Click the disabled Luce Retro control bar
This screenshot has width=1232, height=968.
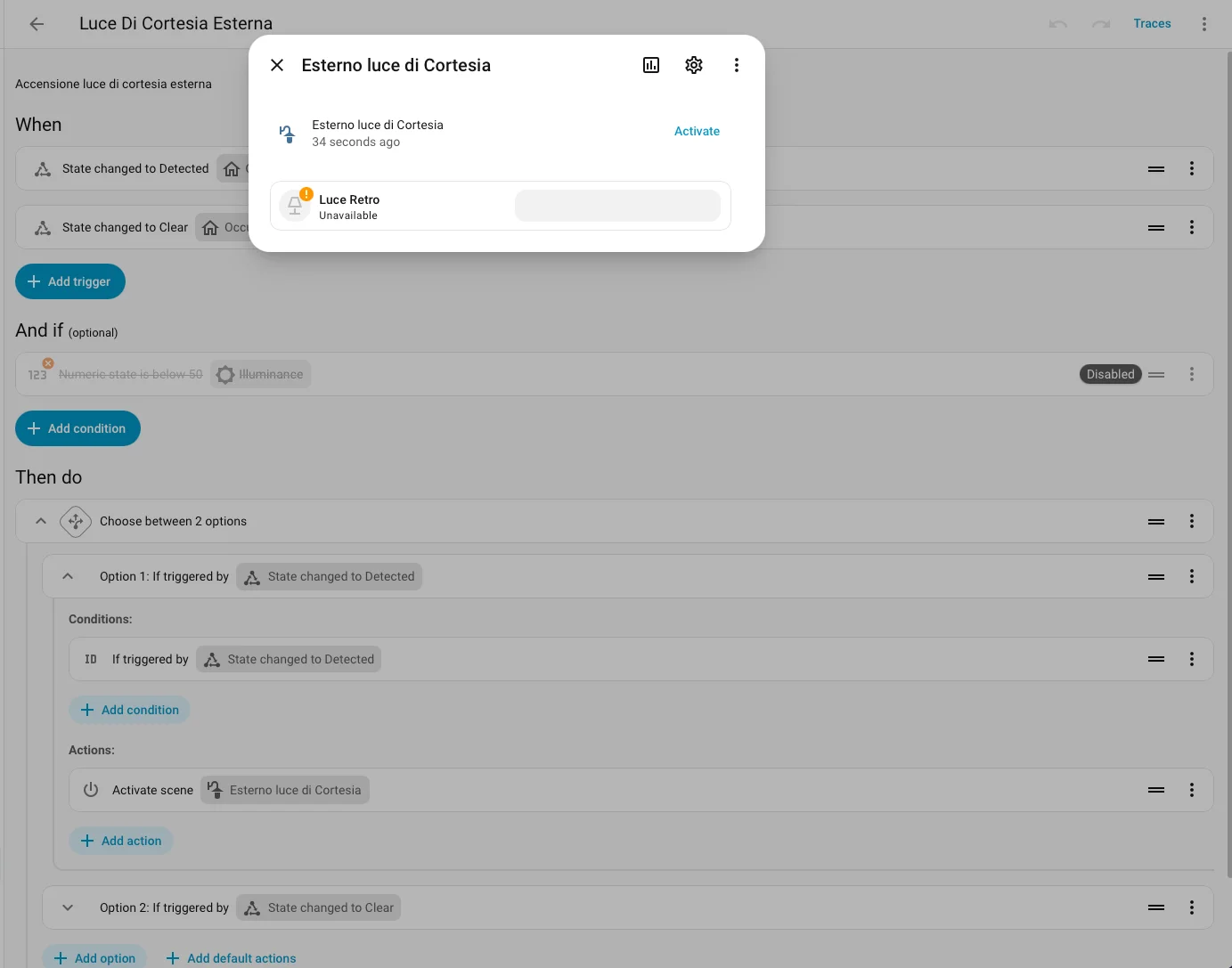pos(617,206)
